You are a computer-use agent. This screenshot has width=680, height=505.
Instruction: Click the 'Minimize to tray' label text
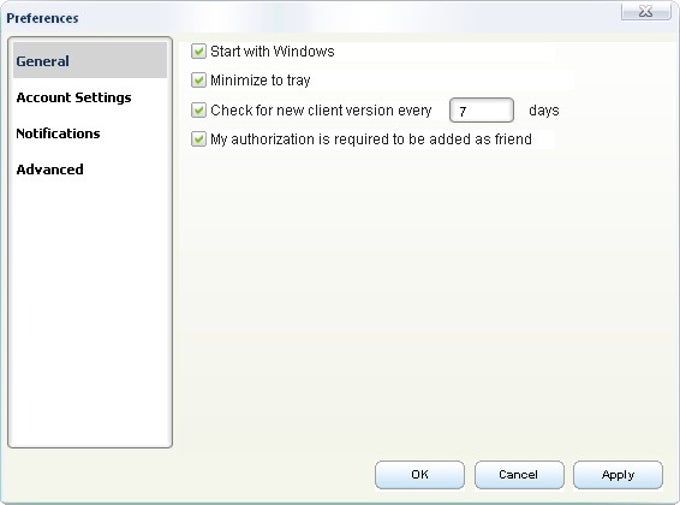(260, 80)
